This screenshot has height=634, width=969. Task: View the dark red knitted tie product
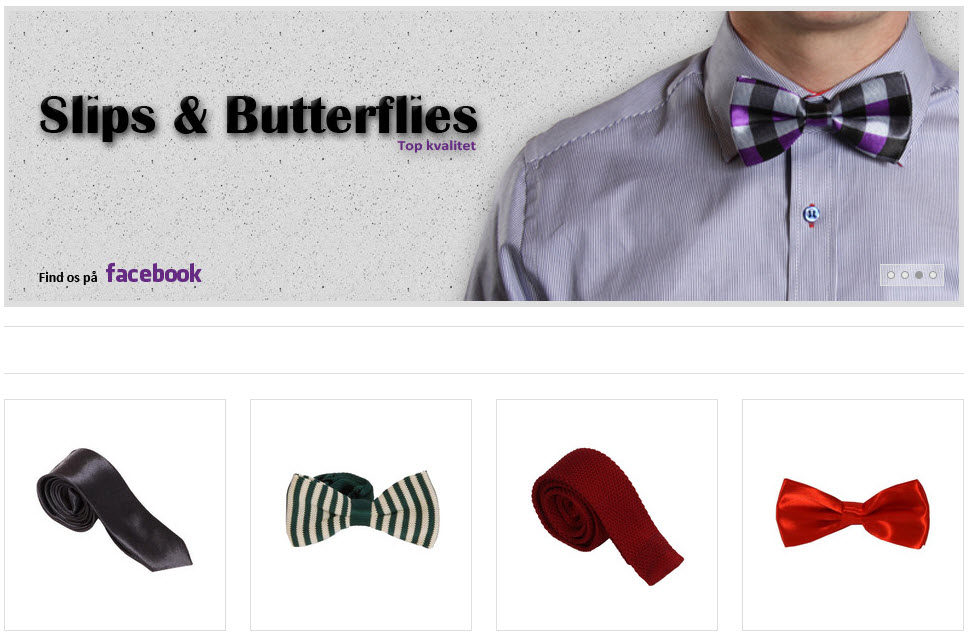[607, 515]
